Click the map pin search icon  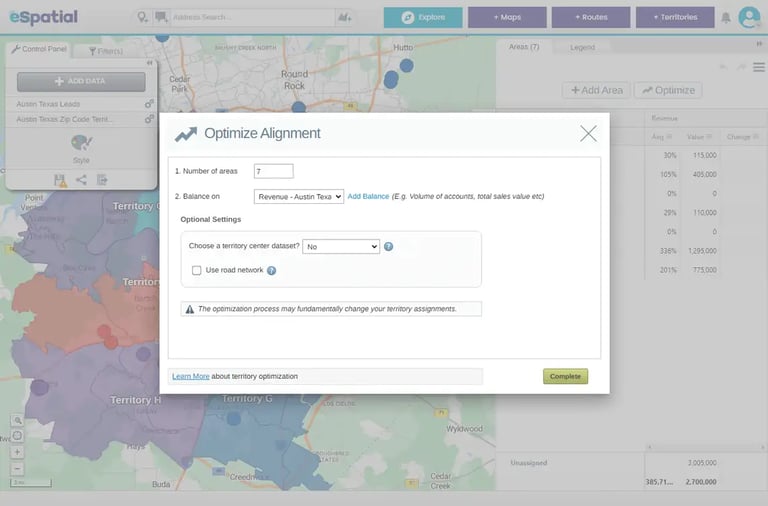pyautogui.click(x=142, y=17)
